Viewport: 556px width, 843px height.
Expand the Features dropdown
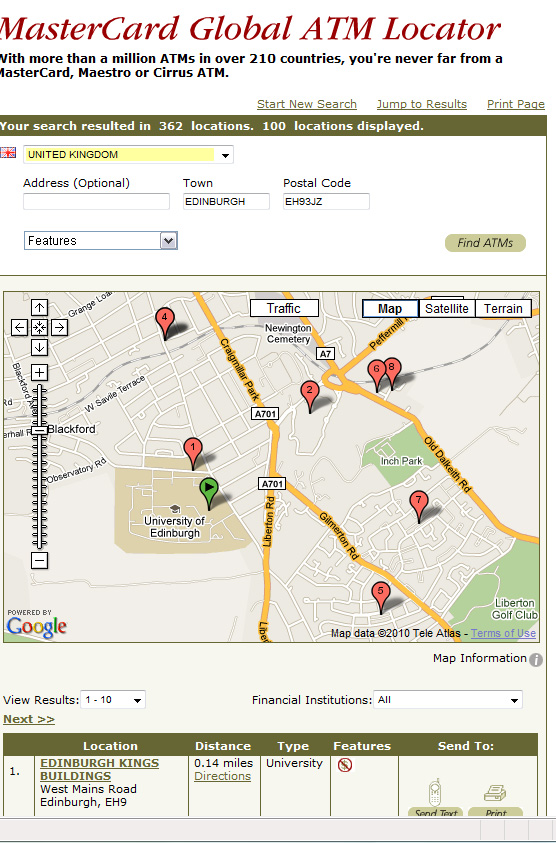coord(101,240)
